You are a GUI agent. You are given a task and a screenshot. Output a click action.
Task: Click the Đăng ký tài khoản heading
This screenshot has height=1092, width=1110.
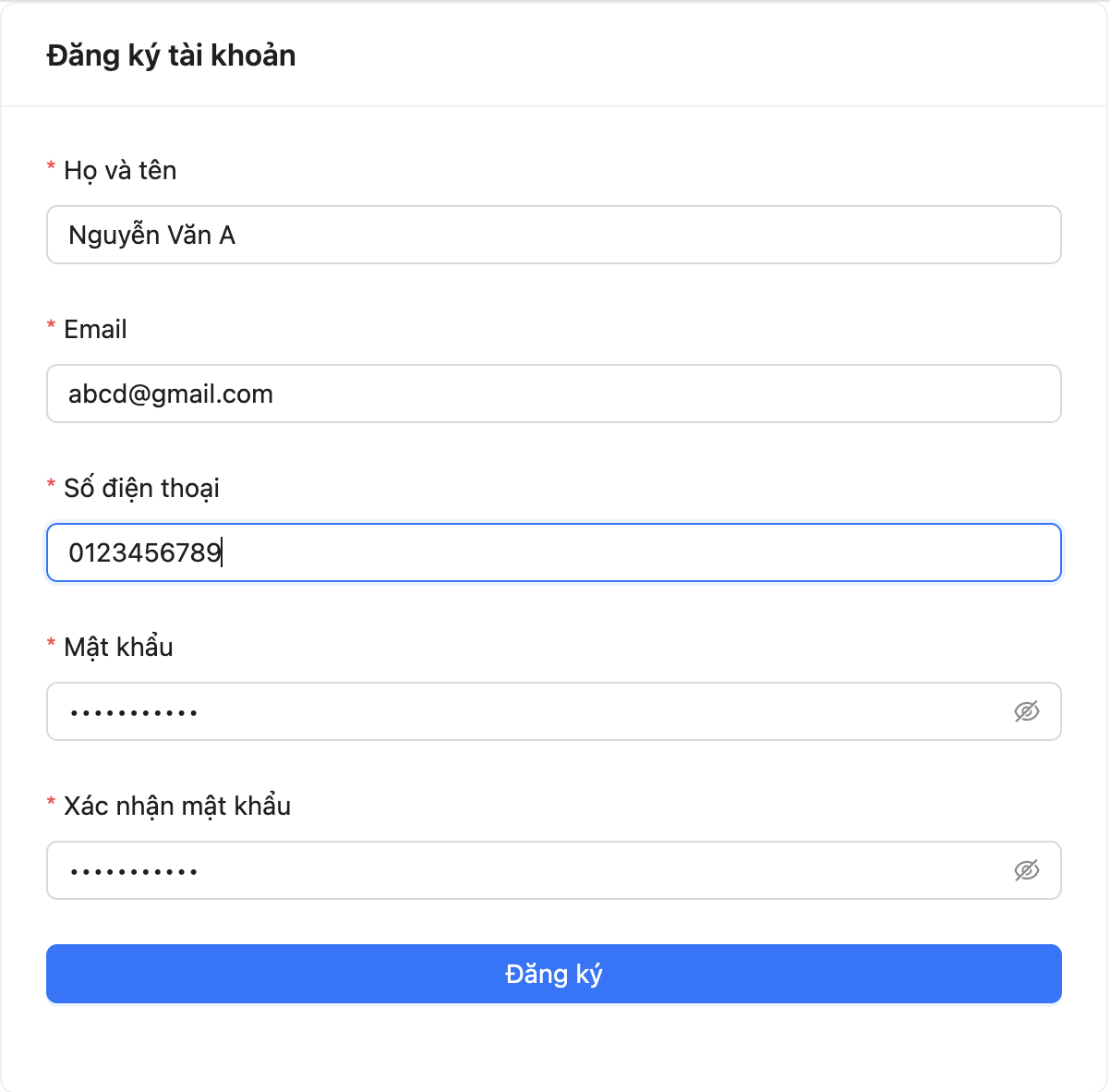(172, 55)
